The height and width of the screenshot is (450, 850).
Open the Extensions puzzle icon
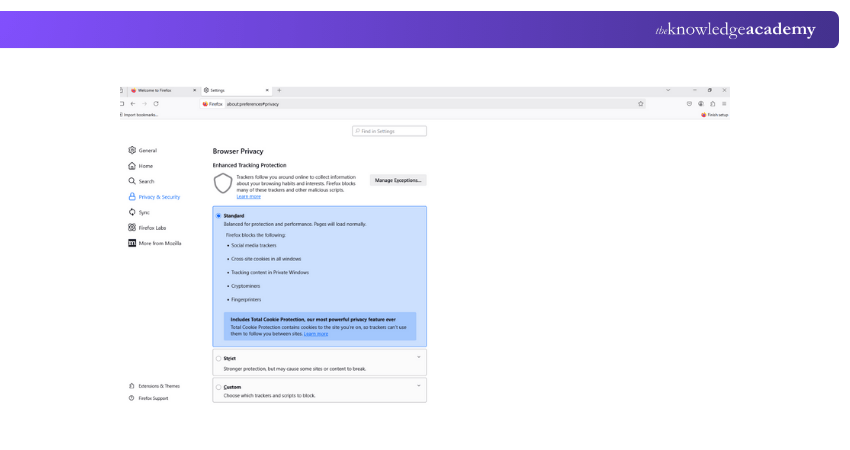[713, 104]
